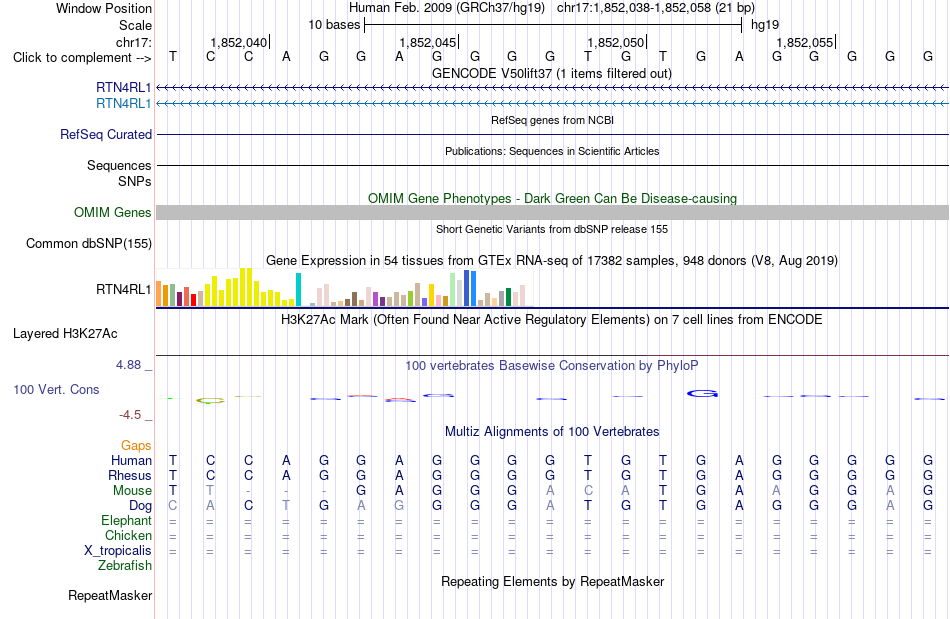Open the OMIM Genes track label
Viewport: 950px width, 619px height.
113,213
